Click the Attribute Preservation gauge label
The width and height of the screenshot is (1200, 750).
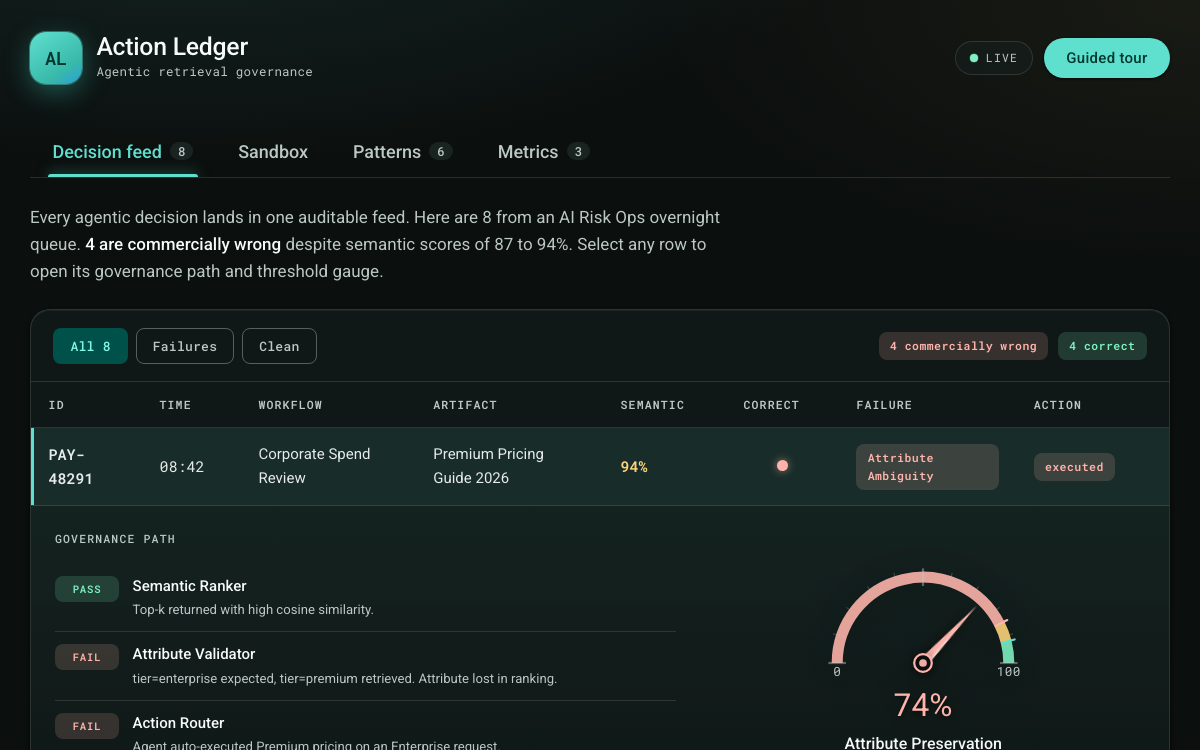coord(923,742)
